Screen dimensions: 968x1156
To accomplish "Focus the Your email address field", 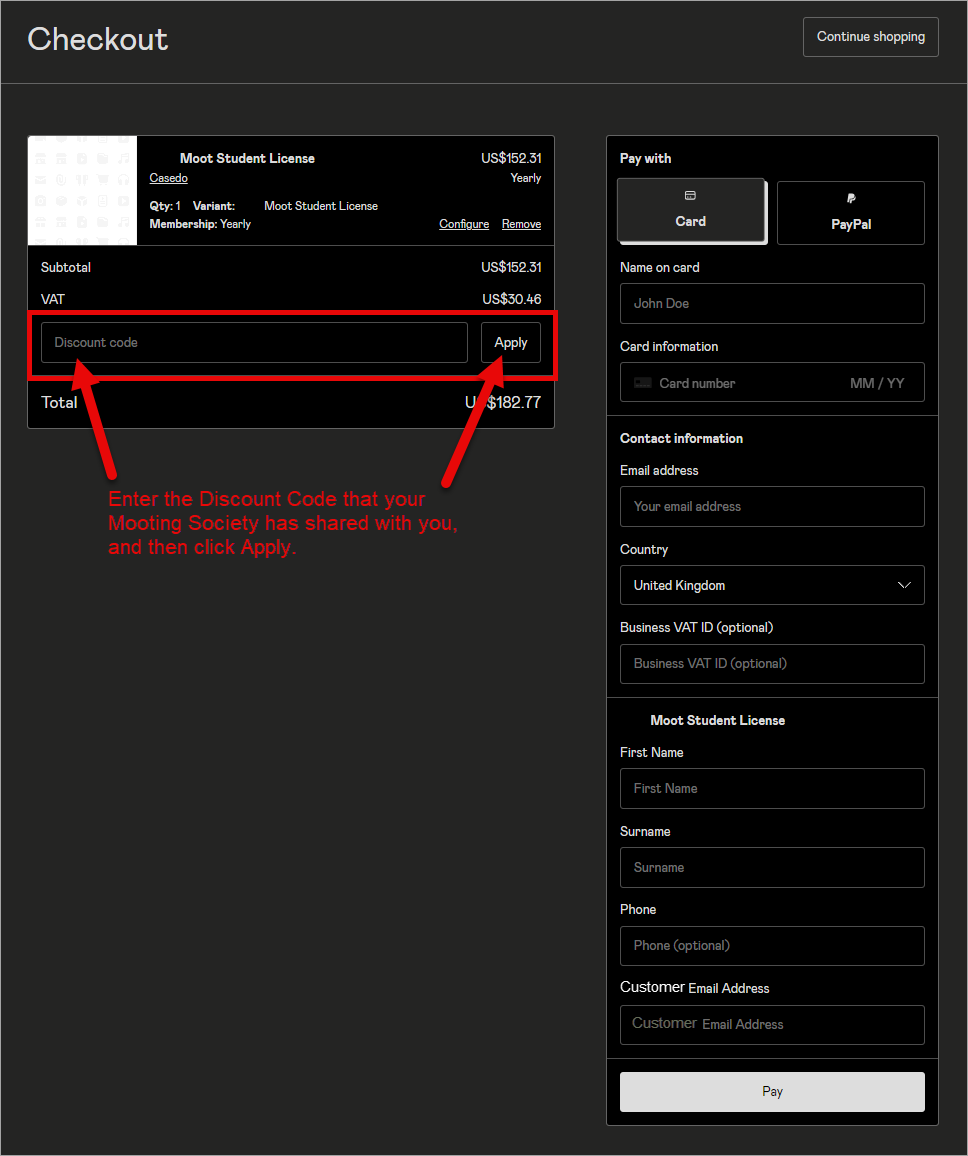I will click(x=772, y=506).
